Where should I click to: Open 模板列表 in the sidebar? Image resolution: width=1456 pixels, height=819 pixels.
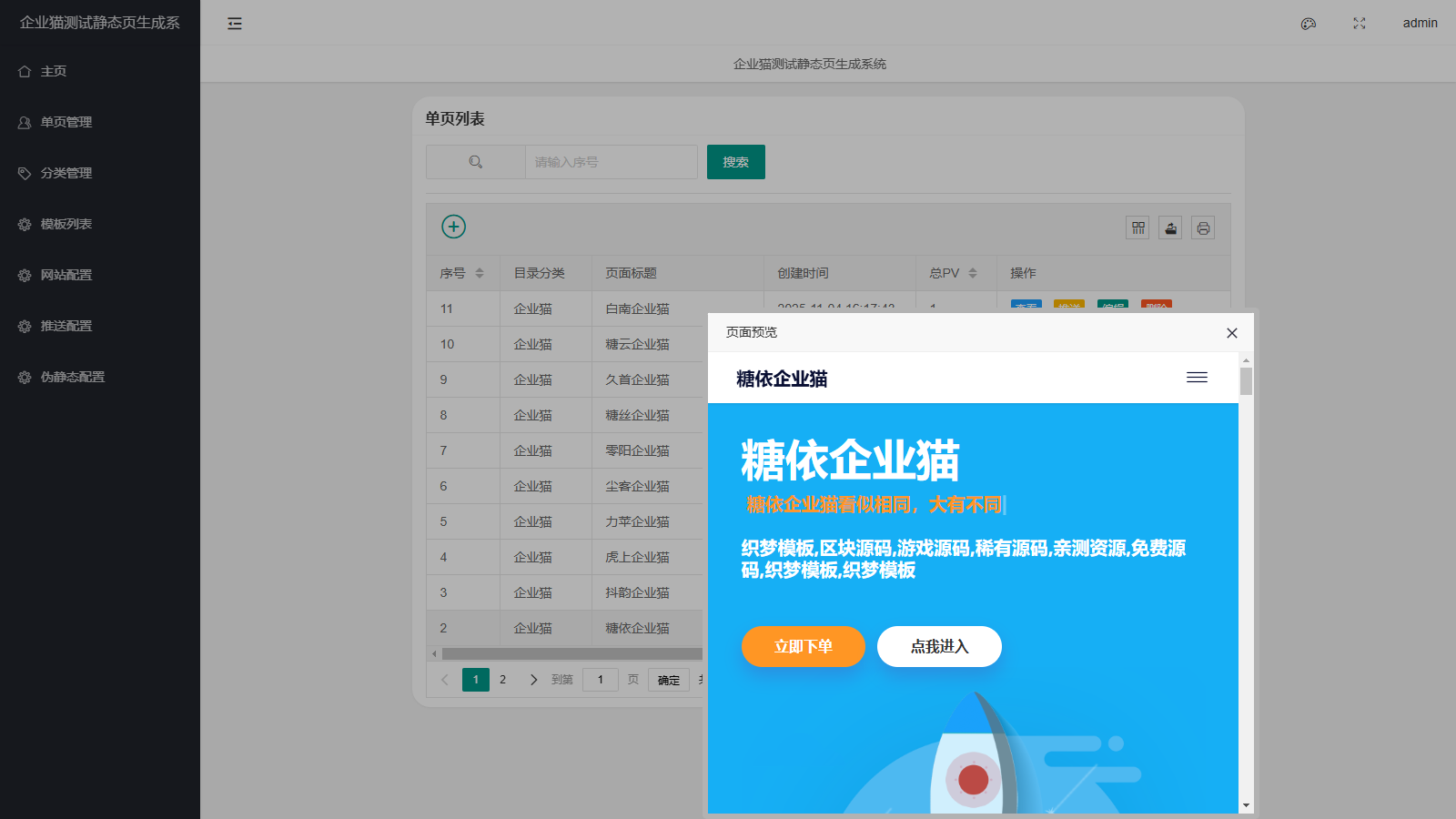[66, 224]
